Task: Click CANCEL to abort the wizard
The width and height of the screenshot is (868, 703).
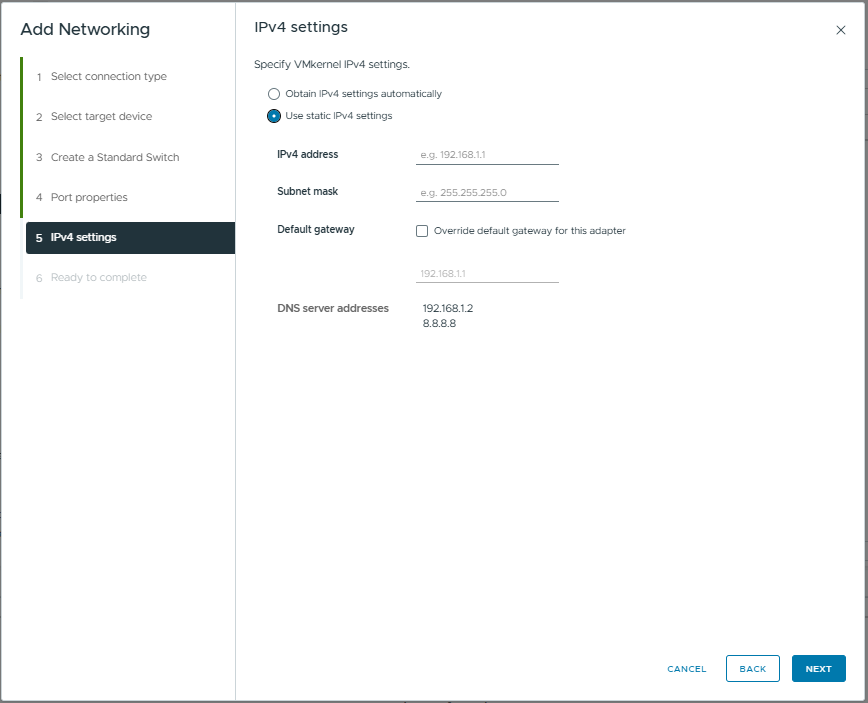Action: 686,668
